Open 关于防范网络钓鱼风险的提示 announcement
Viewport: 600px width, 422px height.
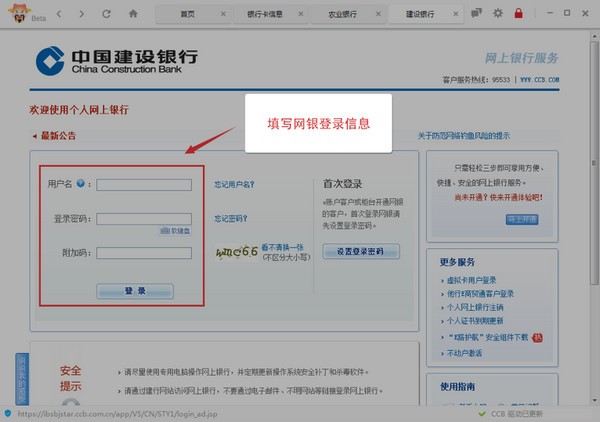(464, 136)
